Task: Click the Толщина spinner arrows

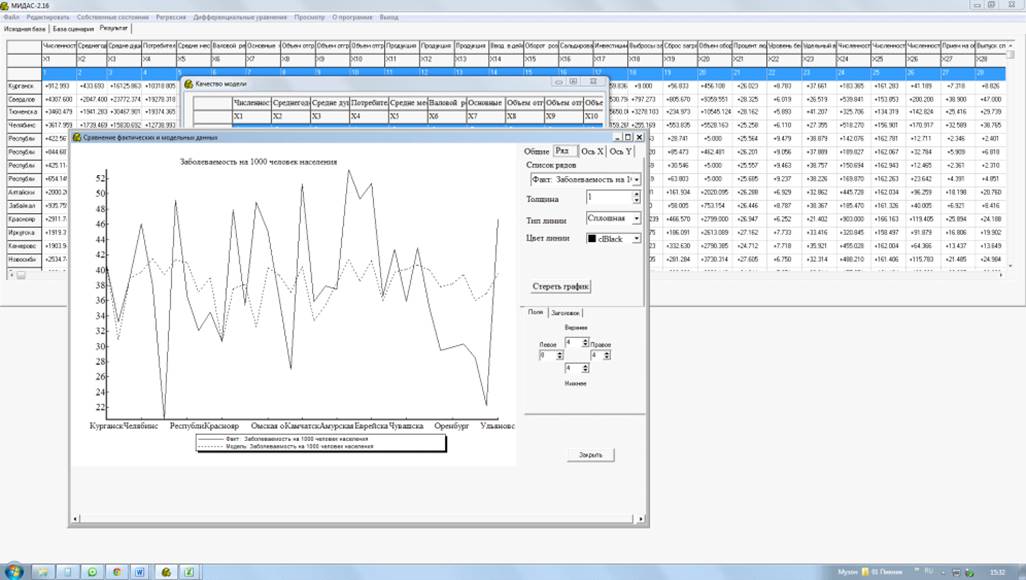Action: pyautogui.click(x=636, y=198)
